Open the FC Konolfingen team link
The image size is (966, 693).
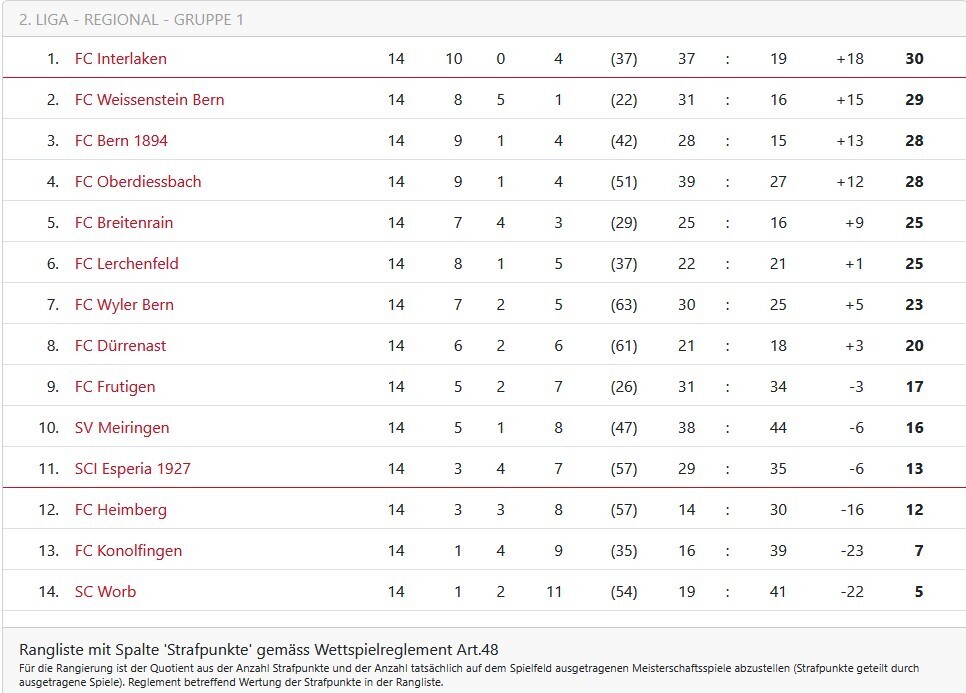pos(128,551)
